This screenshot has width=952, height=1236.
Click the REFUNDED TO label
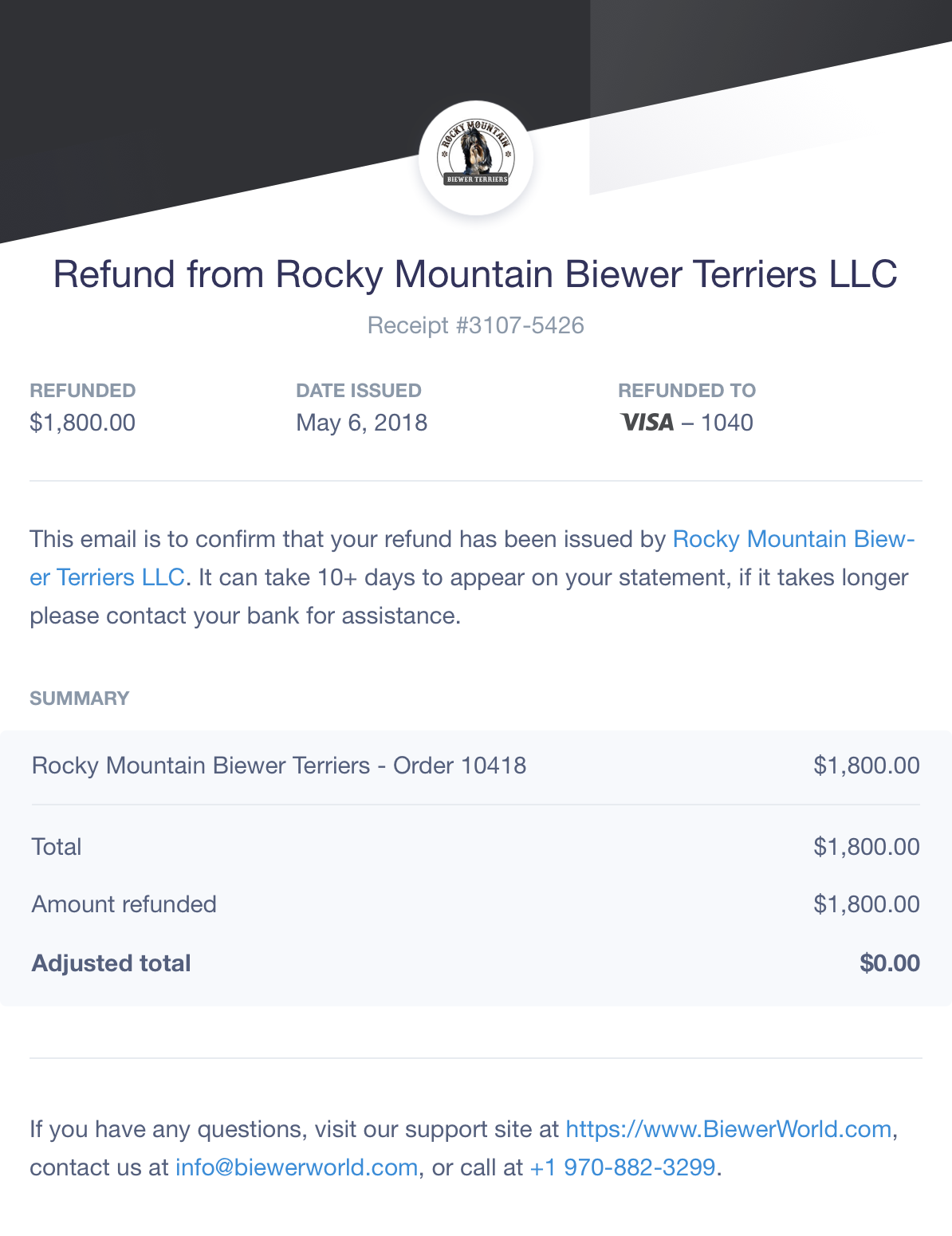[687, 391]
